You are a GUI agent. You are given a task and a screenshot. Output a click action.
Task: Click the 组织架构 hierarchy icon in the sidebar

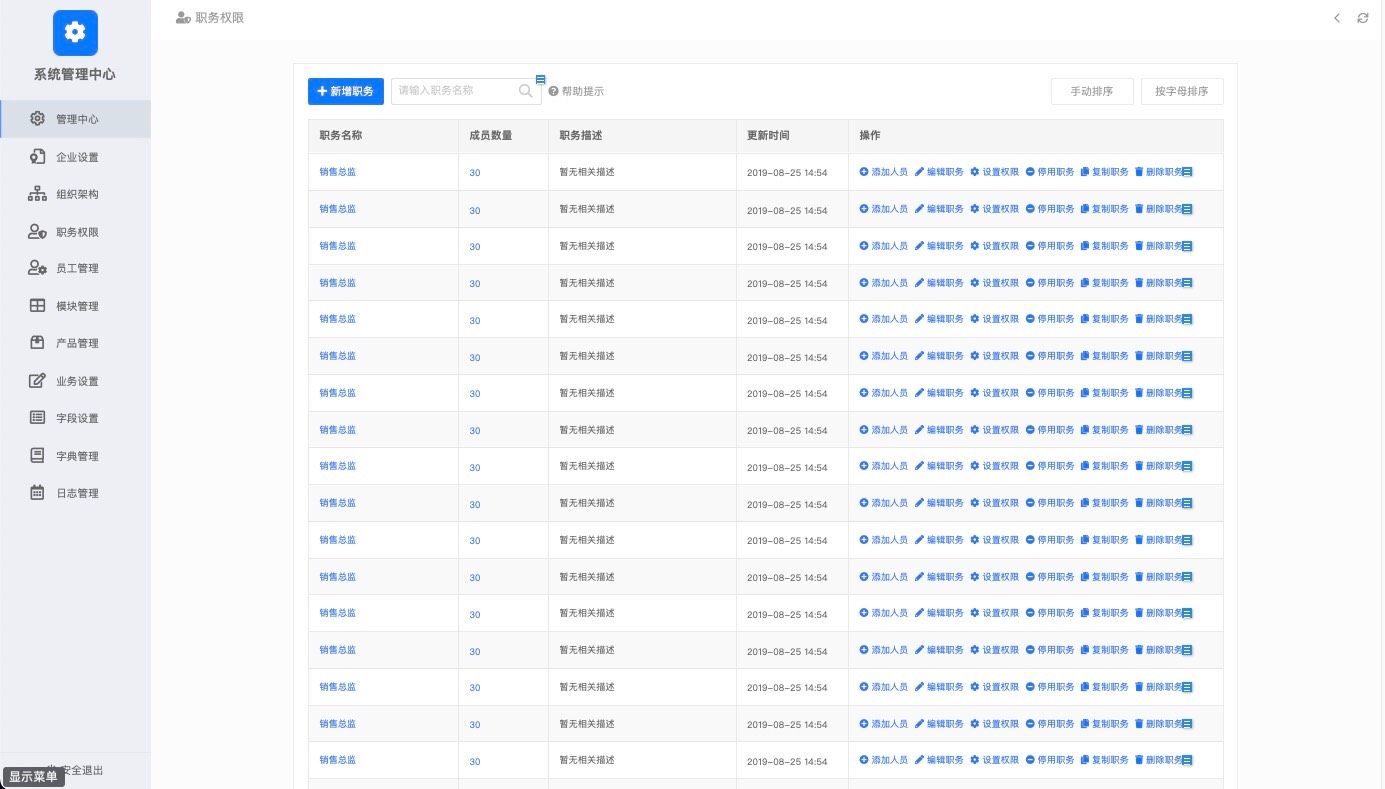click(37, 194)
